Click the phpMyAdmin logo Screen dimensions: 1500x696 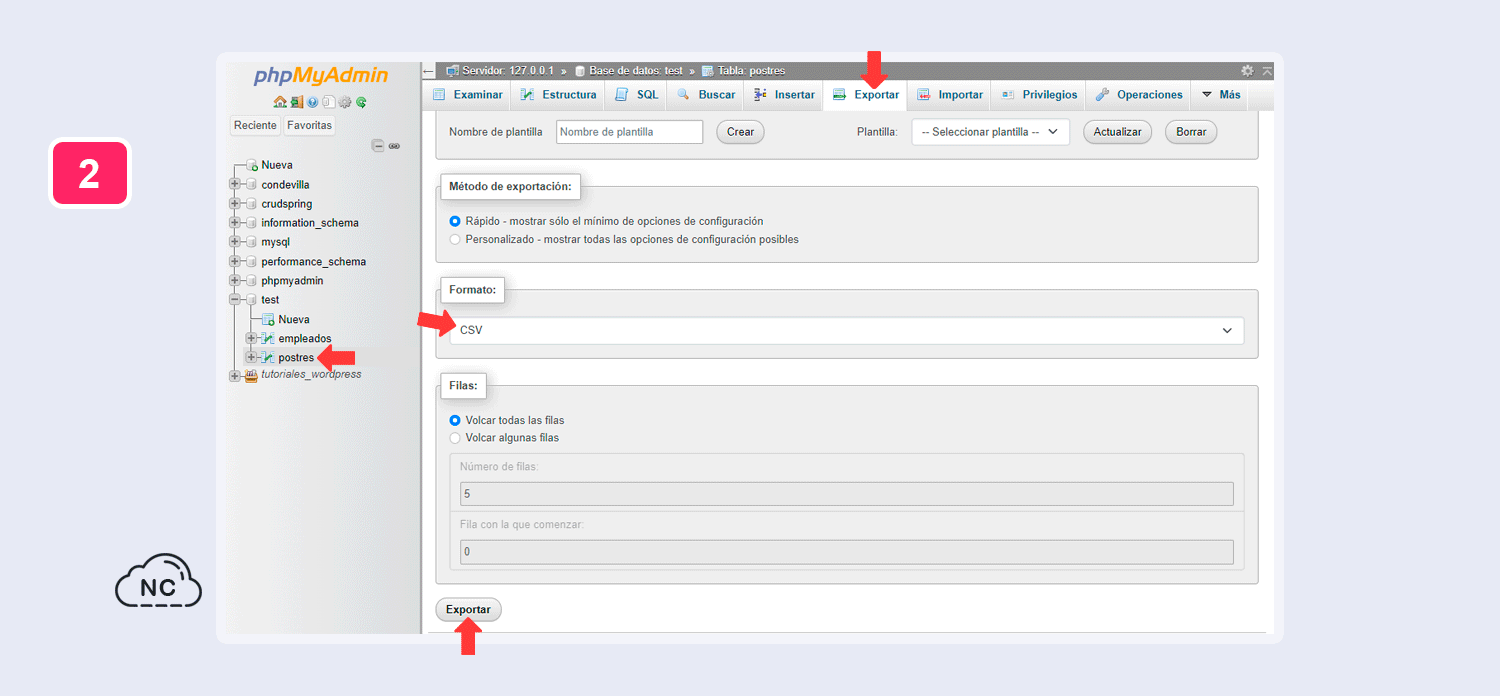click(x=320, y=76)
